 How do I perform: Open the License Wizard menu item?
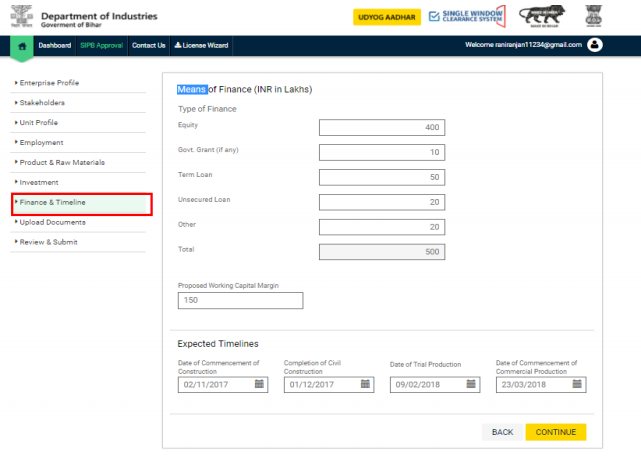click(x=201, y=46)
